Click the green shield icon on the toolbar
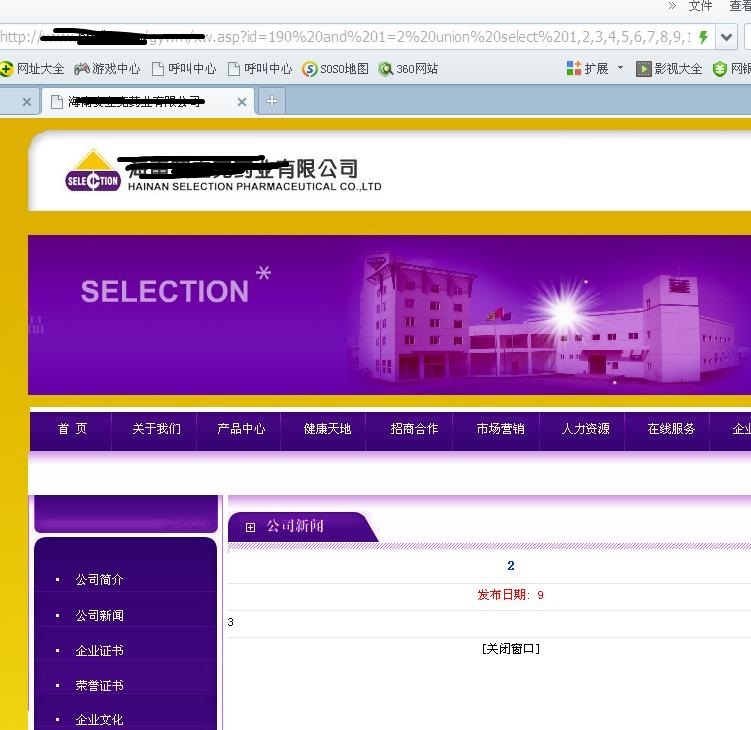 719,69
